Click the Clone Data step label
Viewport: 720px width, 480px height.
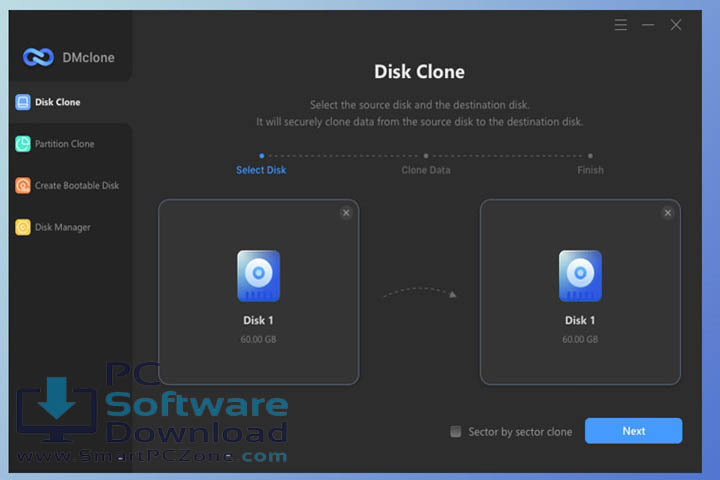click(x=426, y=170)
